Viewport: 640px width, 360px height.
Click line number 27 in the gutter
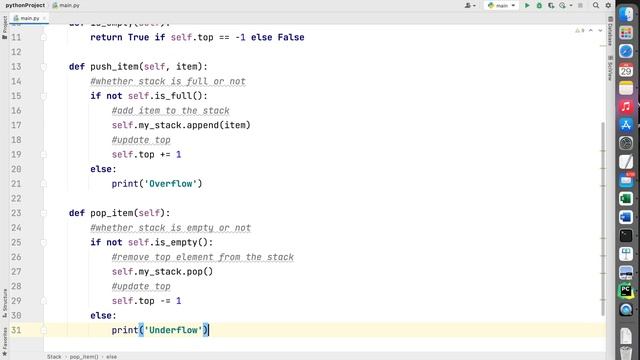[16, 272]
